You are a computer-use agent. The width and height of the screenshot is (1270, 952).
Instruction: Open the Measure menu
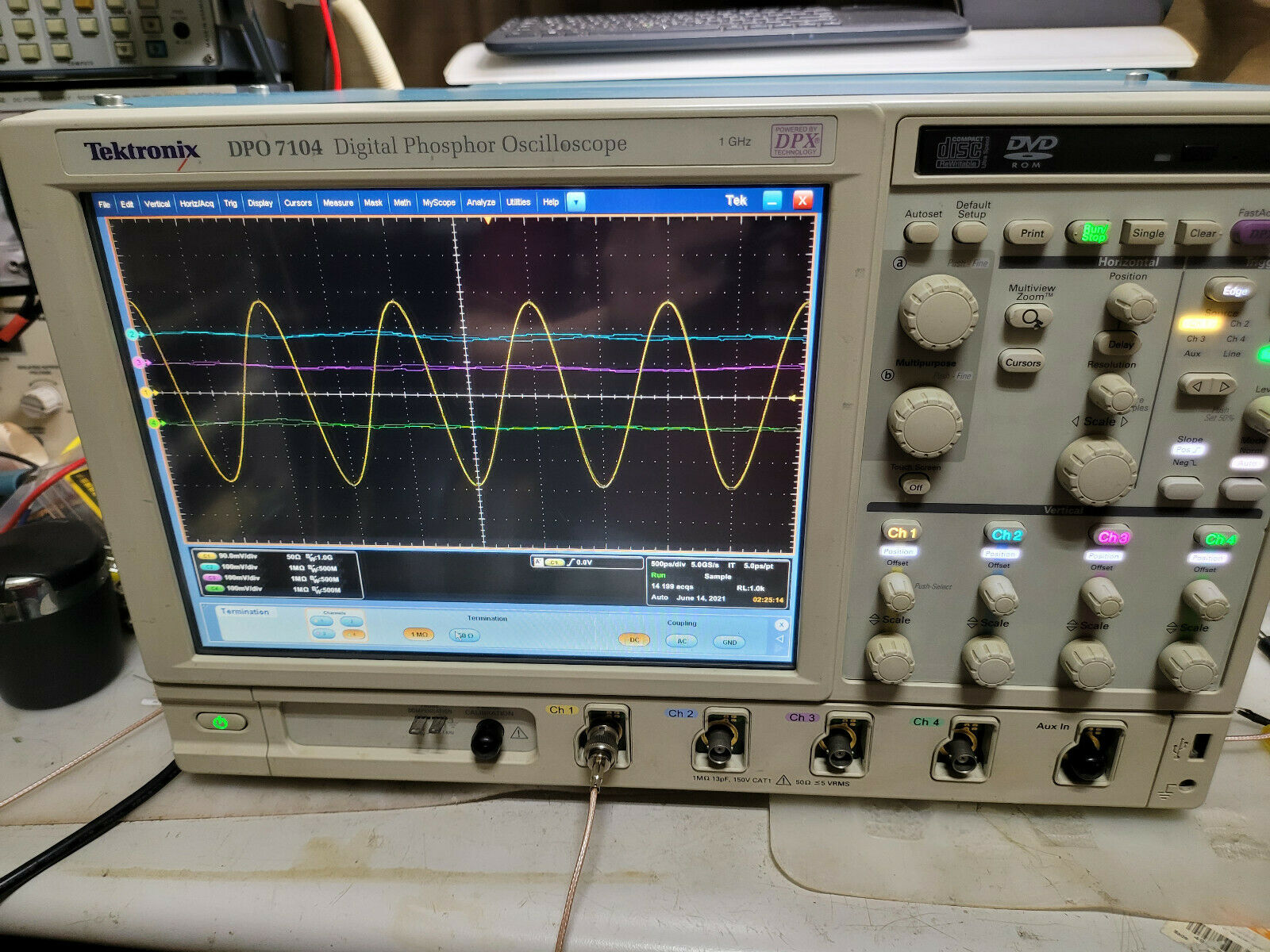click(x=338, y=203)
